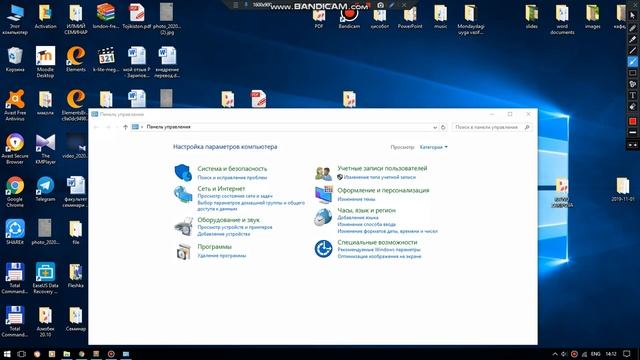Image resolution: width=640 pixels, height=360 pixels.
Task: Open the Учетные записи пользователей link
Action: click(382, 168)
